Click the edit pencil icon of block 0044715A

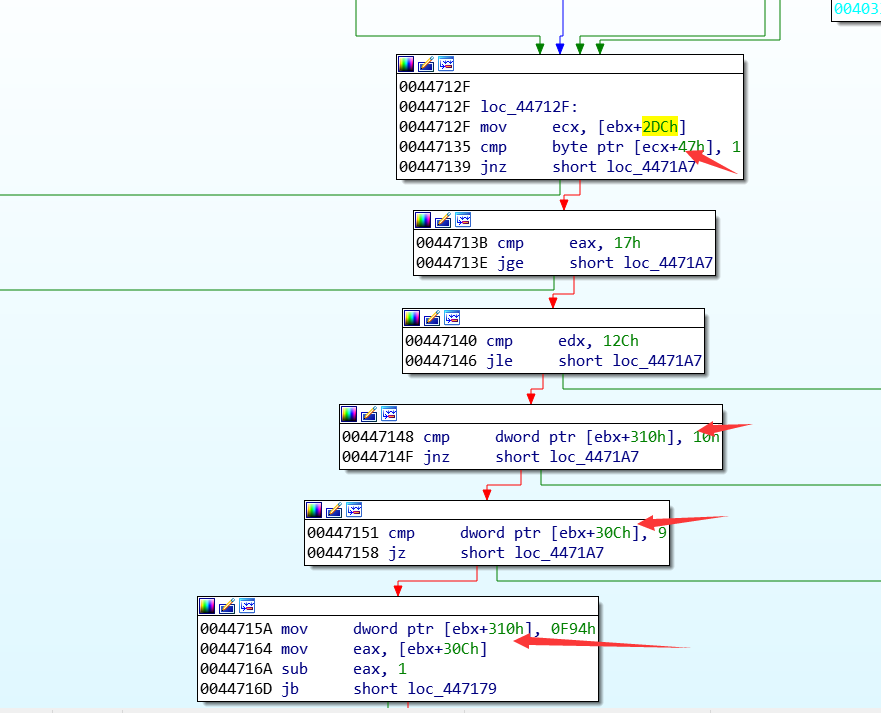coord(227,606)
